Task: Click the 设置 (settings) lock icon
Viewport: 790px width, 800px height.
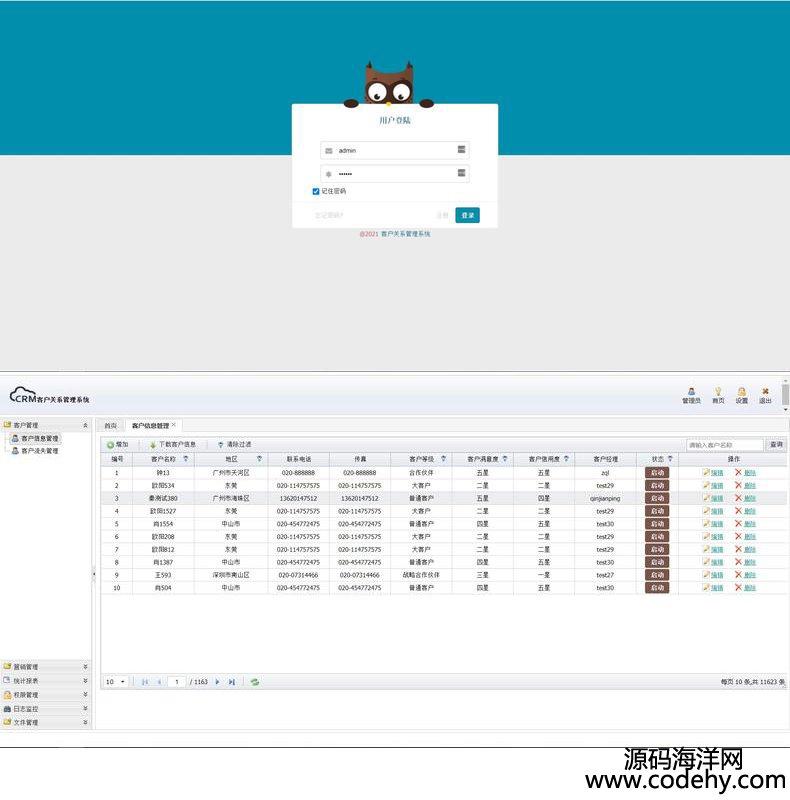Action: click(741, 392)
